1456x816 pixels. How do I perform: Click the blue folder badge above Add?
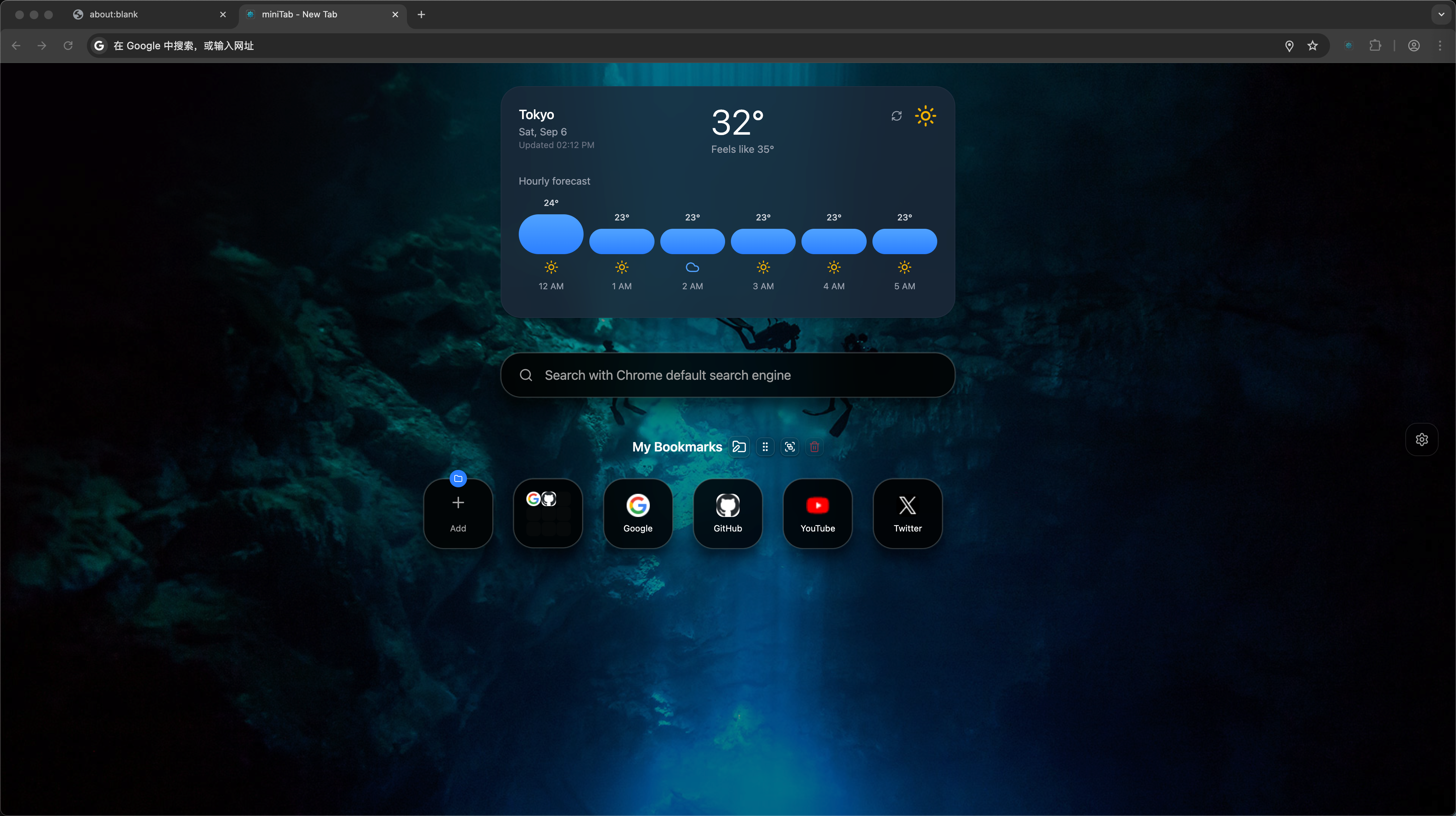point(458,479)
